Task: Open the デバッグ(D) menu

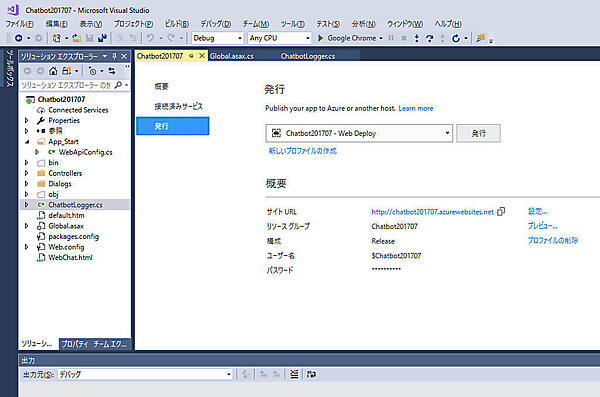Action: point(216,24)
